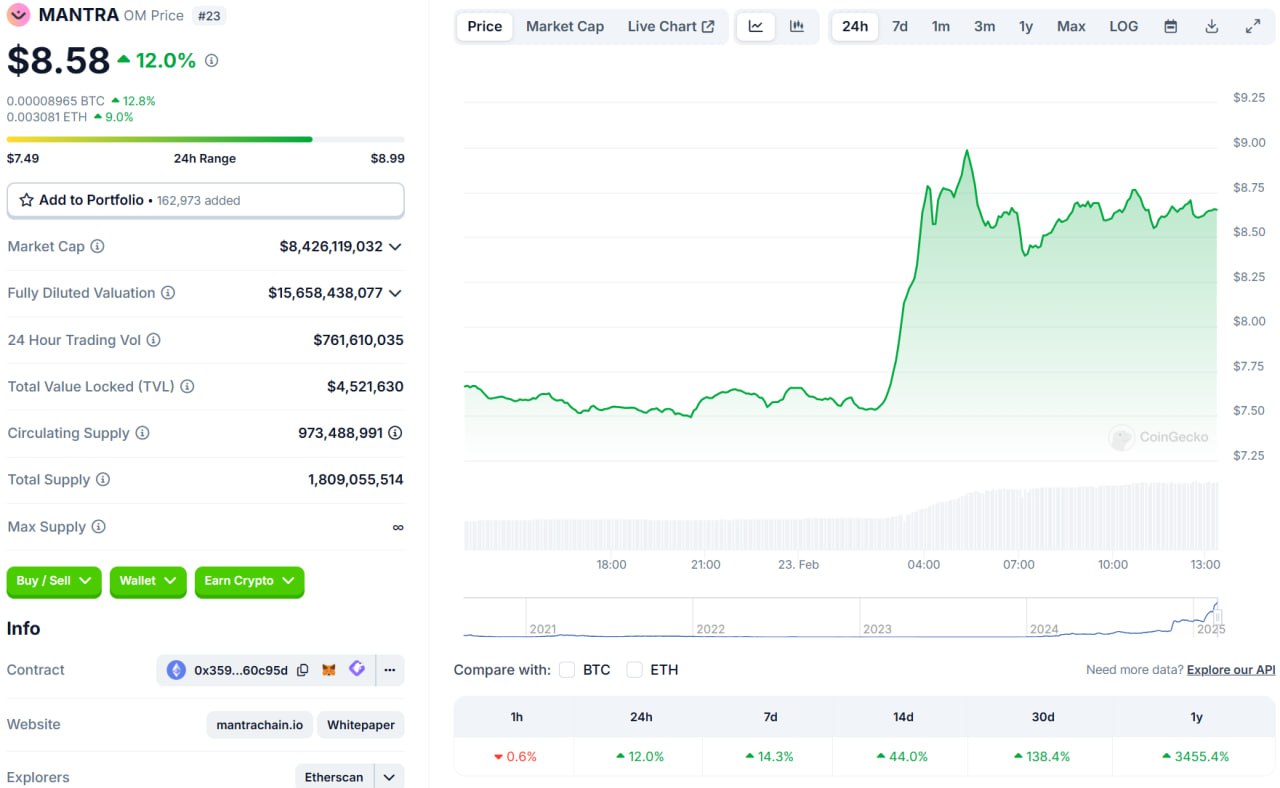
Task: Select the Price tab
Action: coord(485,26)
